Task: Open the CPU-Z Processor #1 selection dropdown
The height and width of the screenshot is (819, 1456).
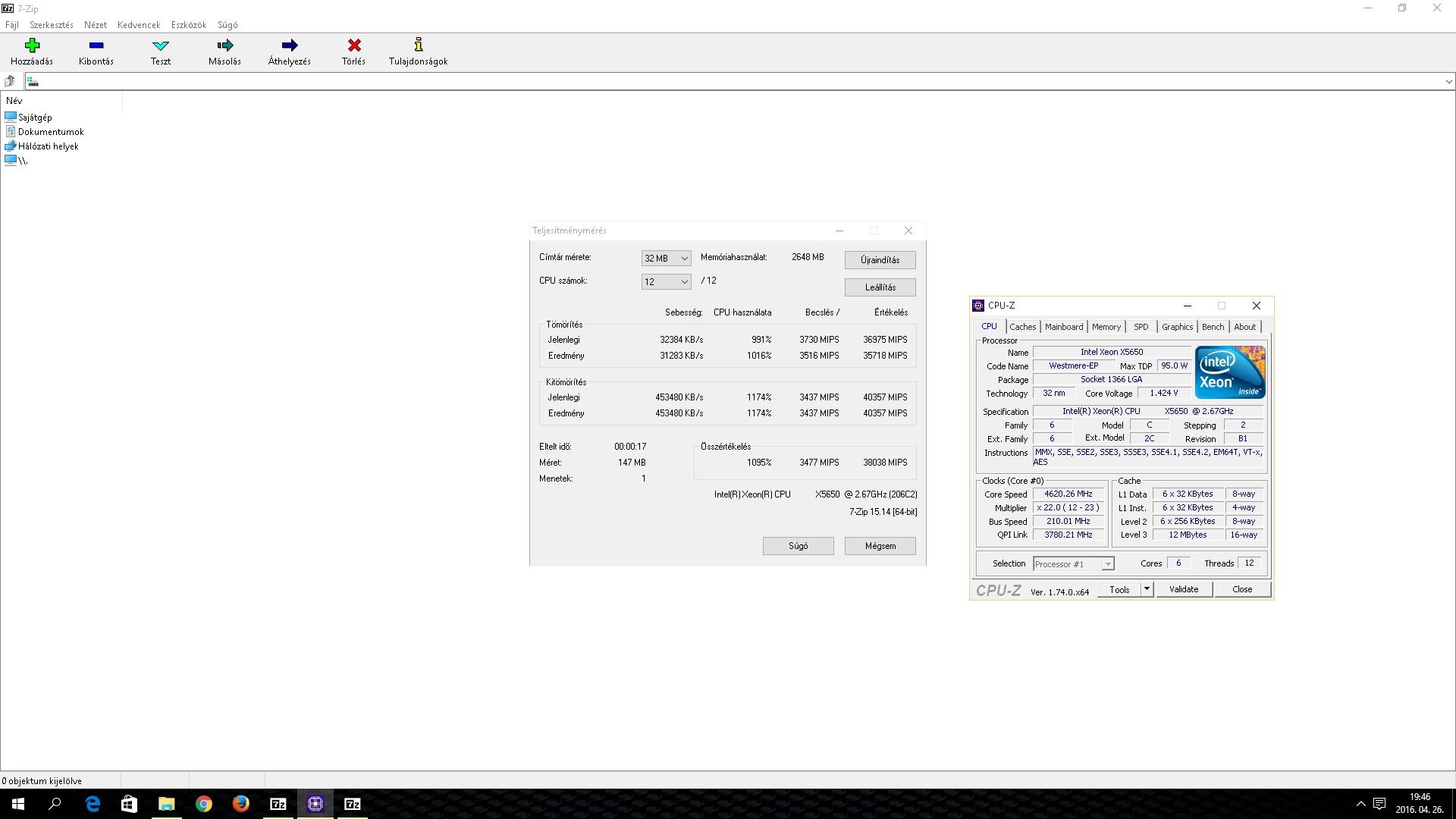Action: tap(1074, 564)
